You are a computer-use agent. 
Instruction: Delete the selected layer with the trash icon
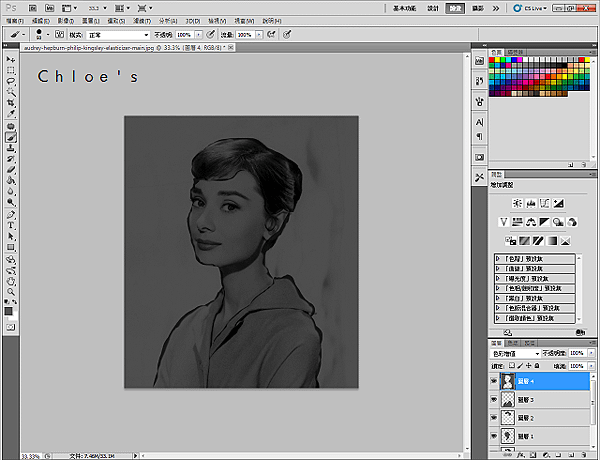[584, 455]
